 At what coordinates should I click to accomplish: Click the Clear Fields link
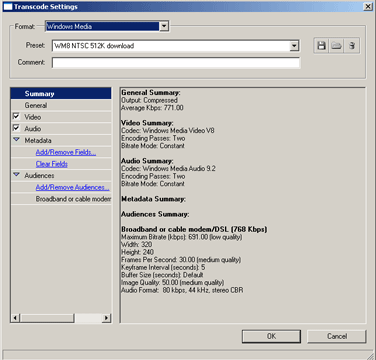click(x=52, y=164)
